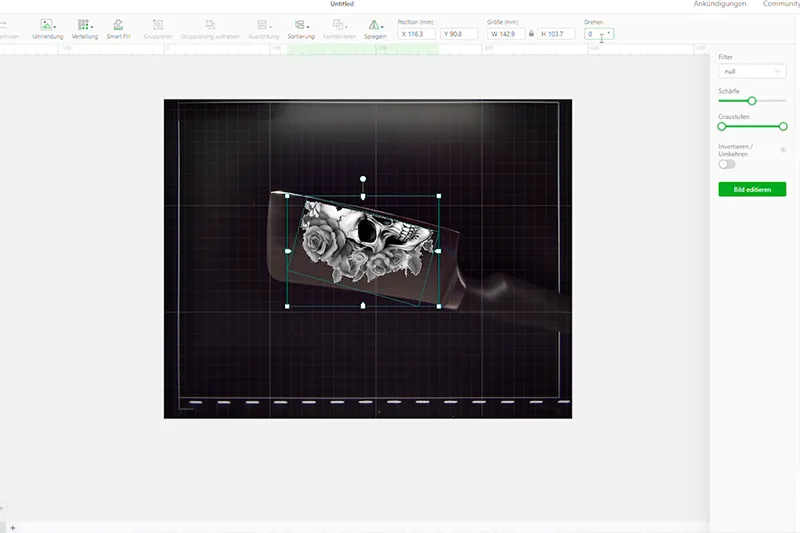Image resolution: width=800 pixels, height=533 pixels.
Task: Toggle the Invertieren / Umkehren switch
Action: pyautogui.click(x=727, y=164)
